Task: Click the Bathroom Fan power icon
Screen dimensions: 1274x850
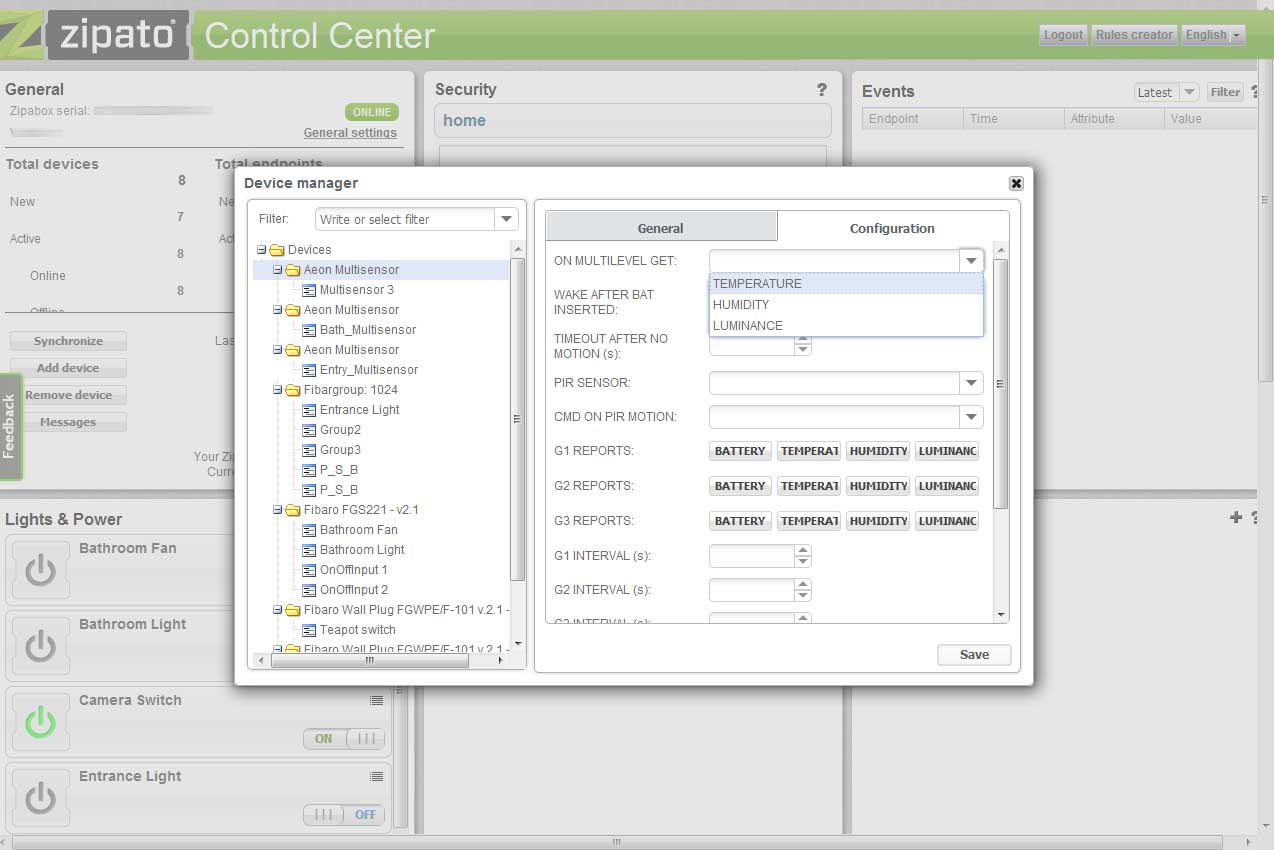Action: click(40, 570)
